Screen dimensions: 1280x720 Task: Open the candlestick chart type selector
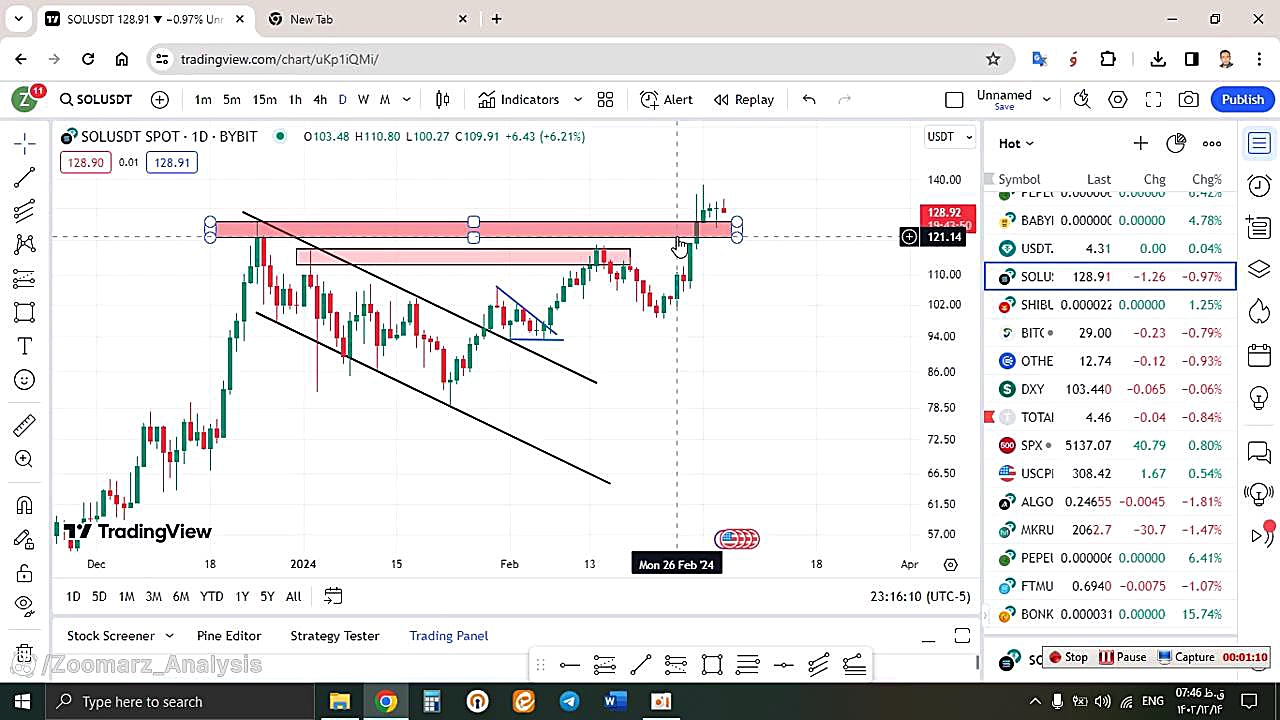click(x=443, y=99)
